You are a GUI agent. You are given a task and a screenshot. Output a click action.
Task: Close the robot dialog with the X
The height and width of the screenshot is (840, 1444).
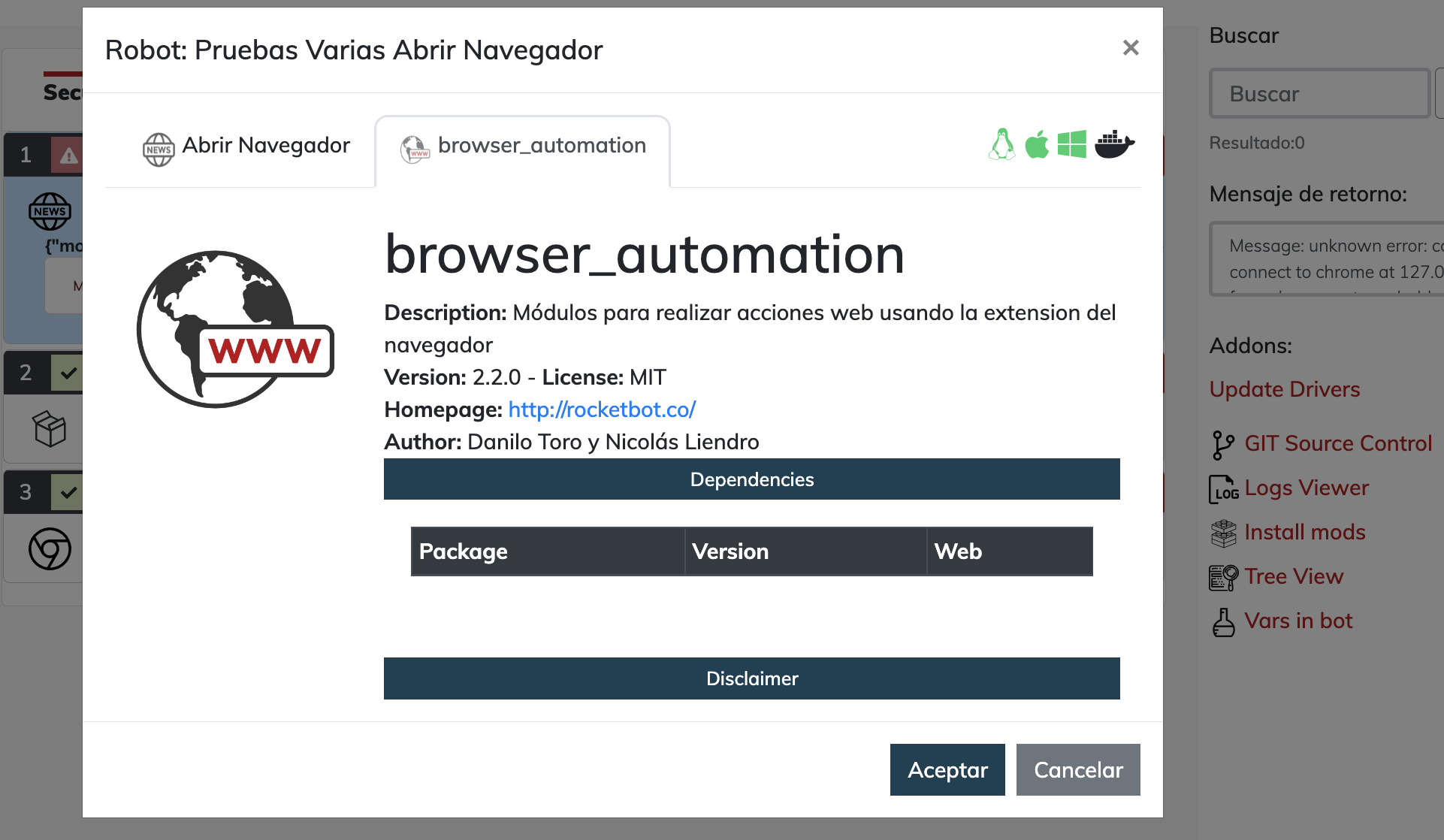(x=1131, y=48)
